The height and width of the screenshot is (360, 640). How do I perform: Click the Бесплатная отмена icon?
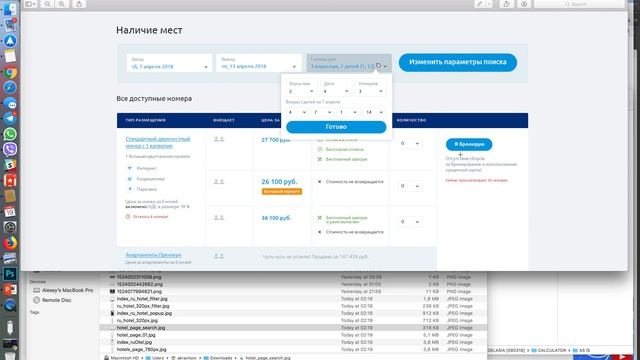[x=320, y=149]
